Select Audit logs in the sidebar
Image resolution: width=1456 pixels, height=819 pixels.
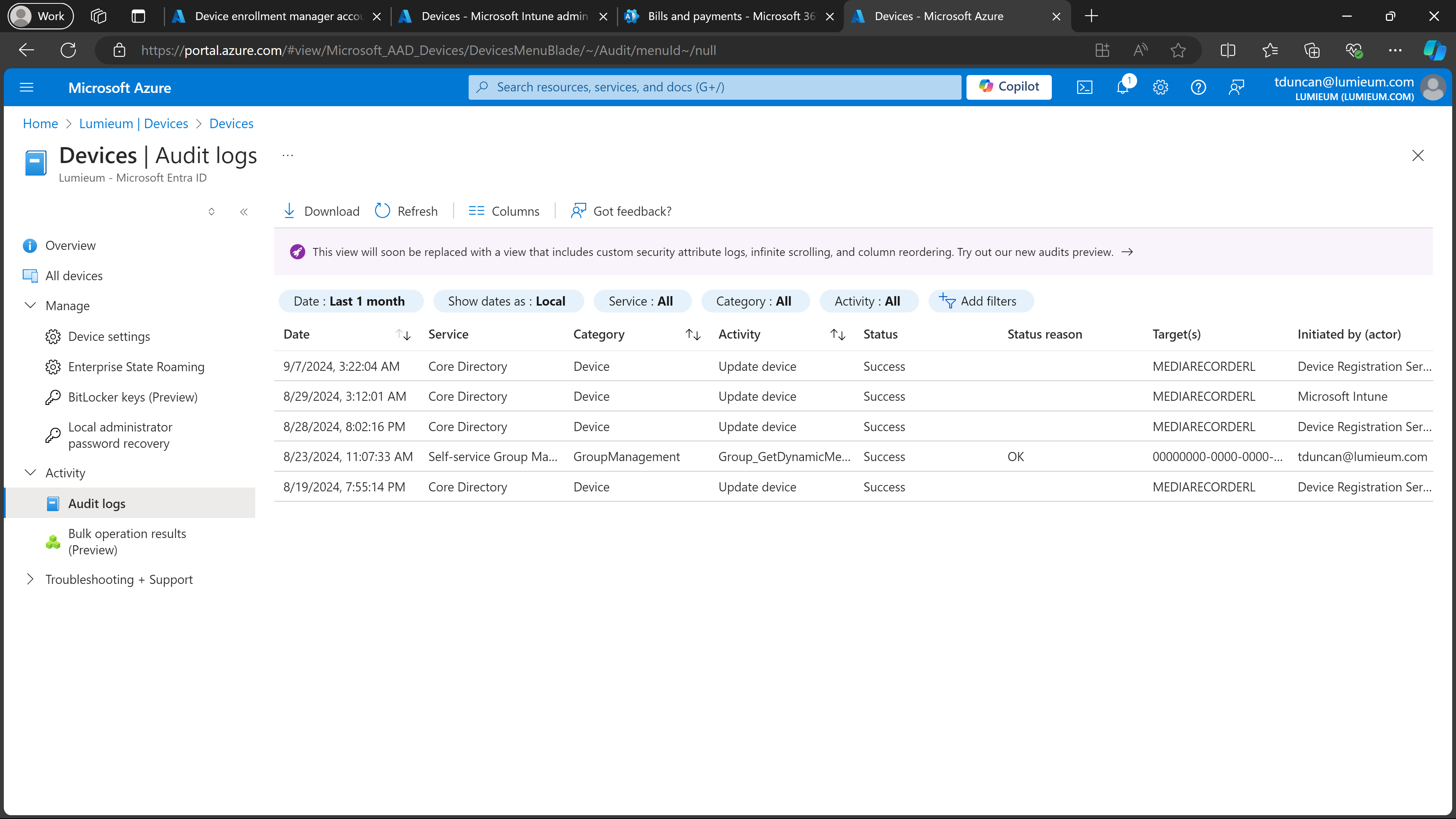[x=129, y=503]
